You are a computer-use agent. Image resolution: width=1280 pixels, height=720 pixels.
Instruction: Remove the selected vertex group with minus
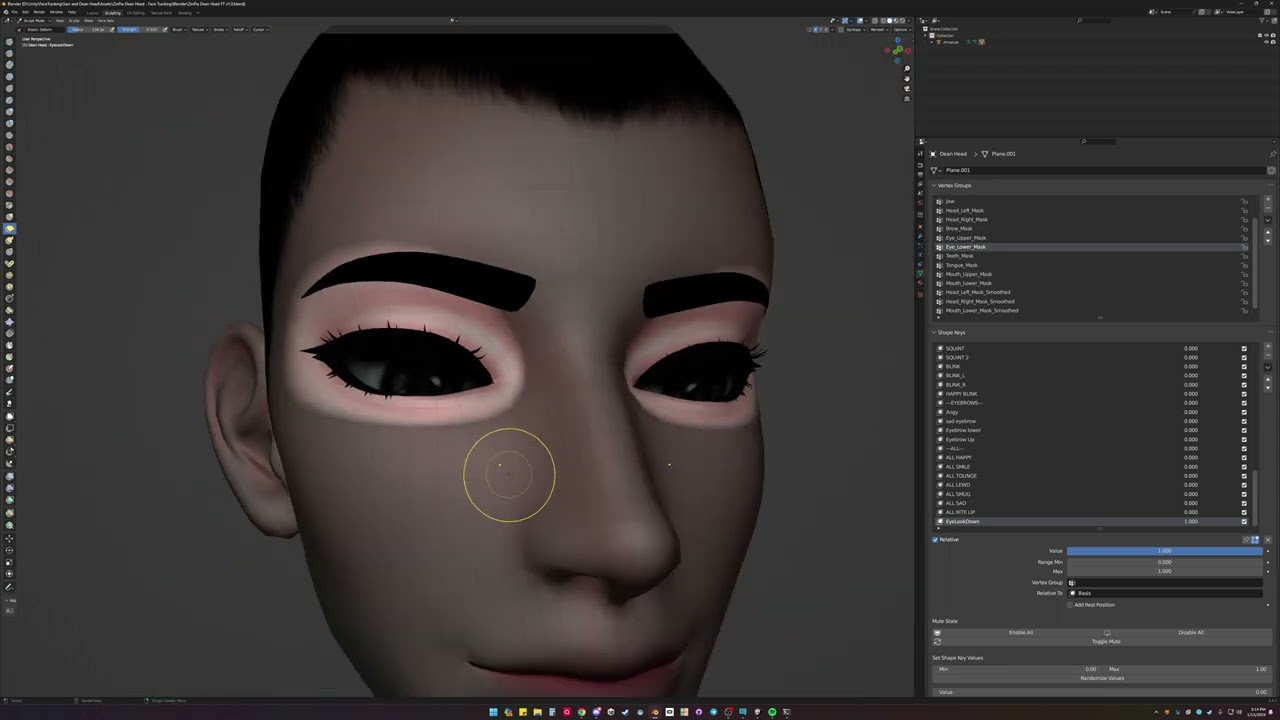point(1268,208)
